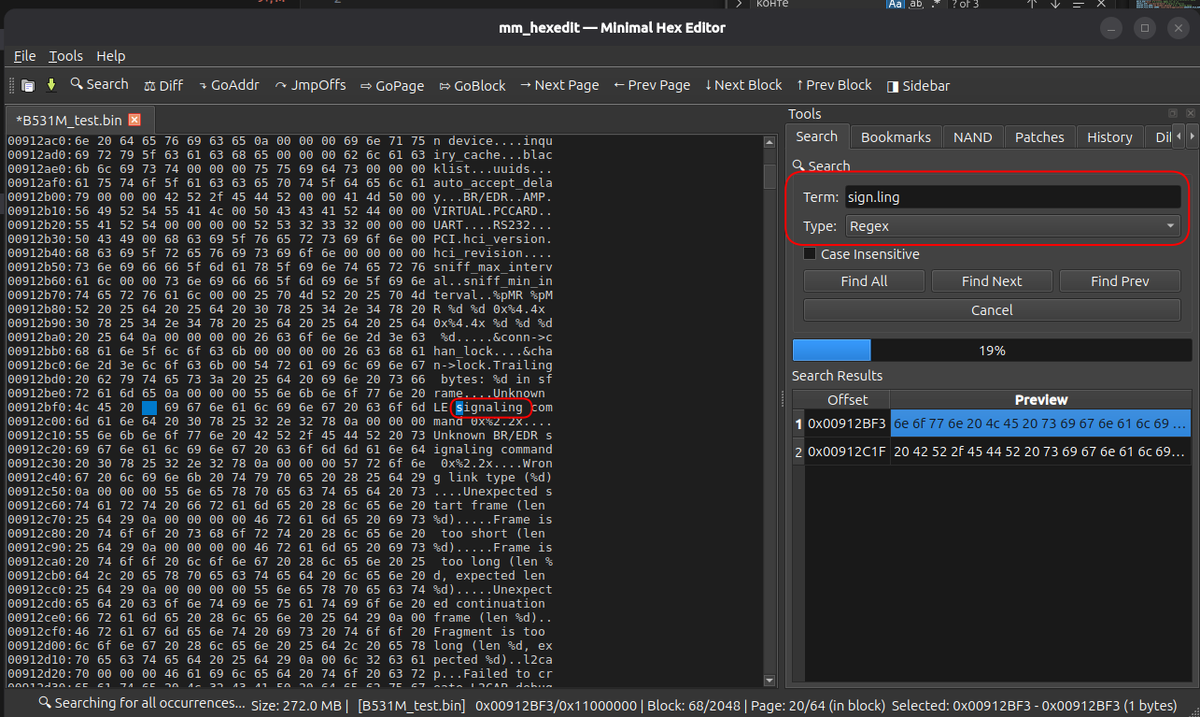
Task: Switch to the NAND tab
Action: click(972, 137)
